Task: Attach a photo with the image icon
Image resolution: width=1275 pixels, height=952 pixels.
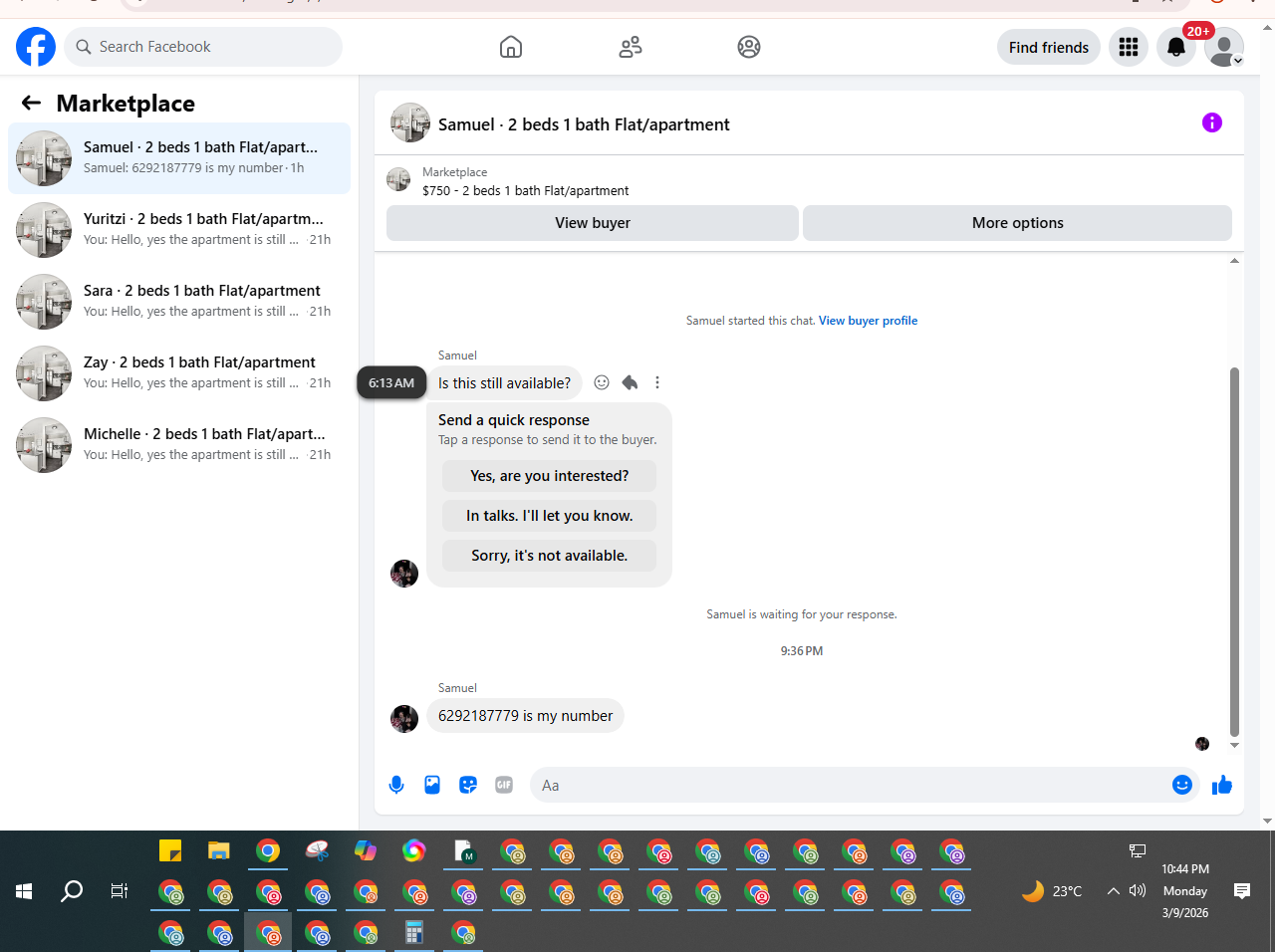Action: (x=432, y=785)
